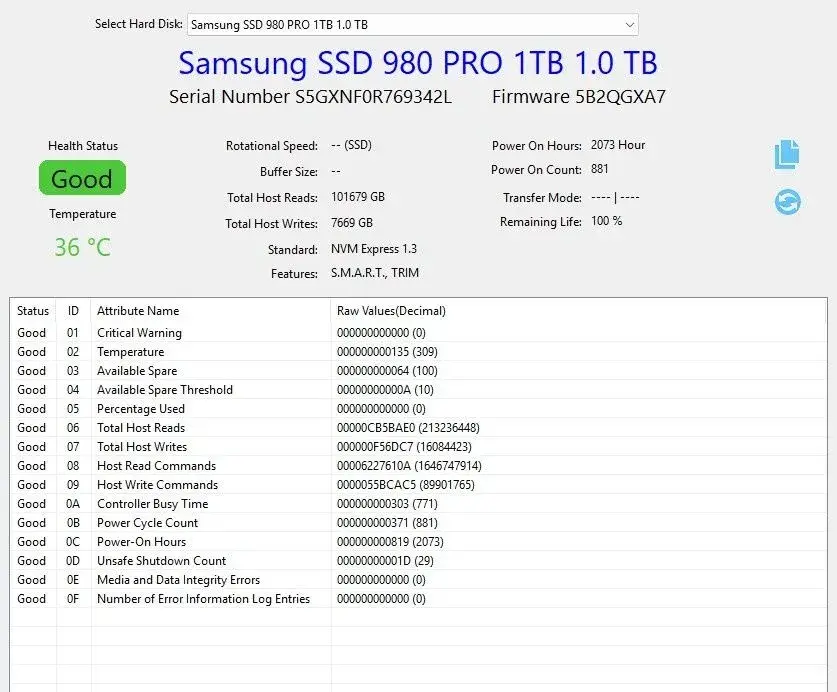Select the Host Write Commands row

coord(418,485)
